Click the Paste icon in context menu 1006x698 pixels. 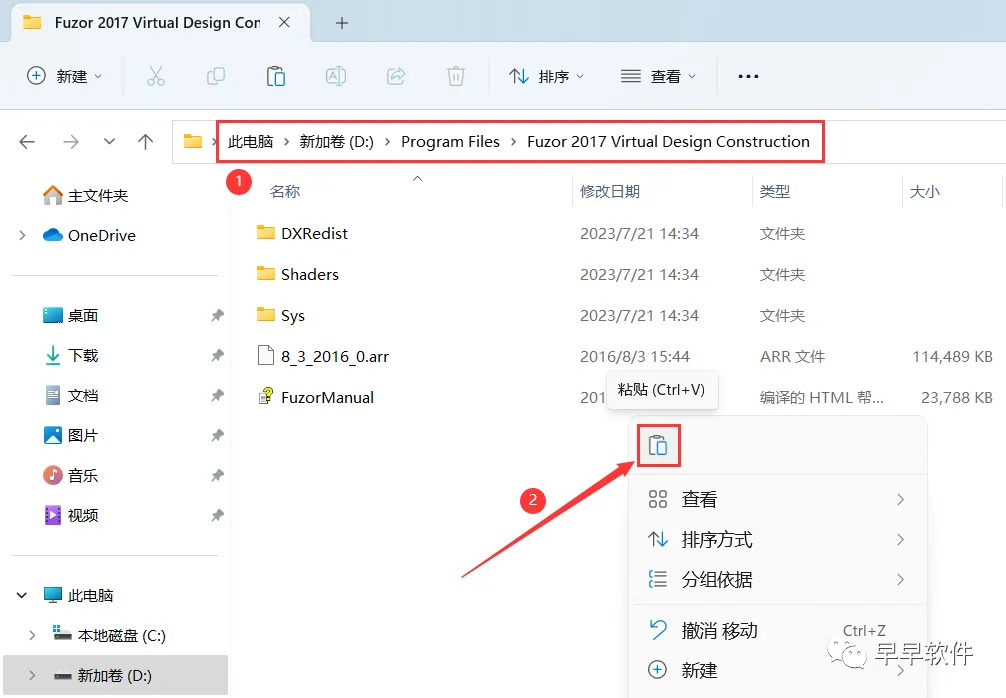click(x=658, y=445)
